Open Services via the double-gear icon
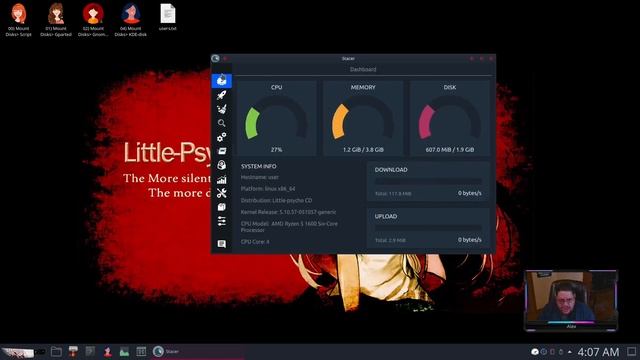The height and width of the screenshot is (360, 640). tap(222, 137)
